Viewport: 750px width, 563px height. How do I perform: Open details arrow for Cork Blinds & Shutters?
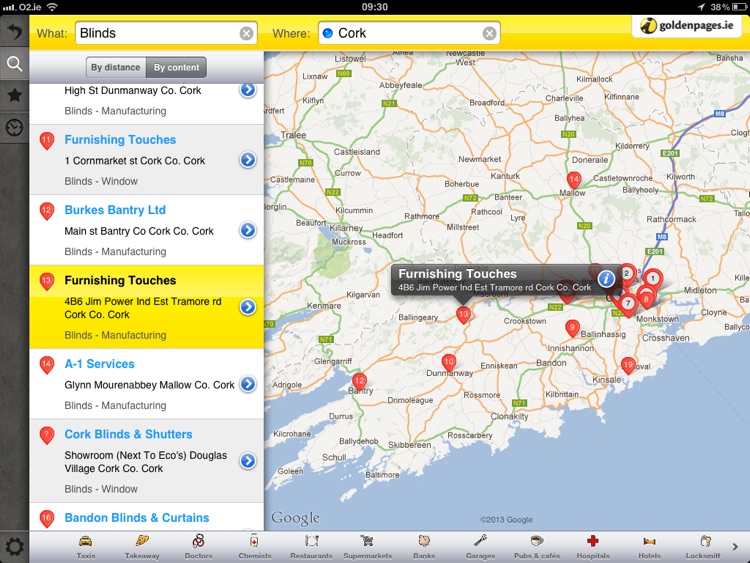pyautogui.click(x=248, y=461)
